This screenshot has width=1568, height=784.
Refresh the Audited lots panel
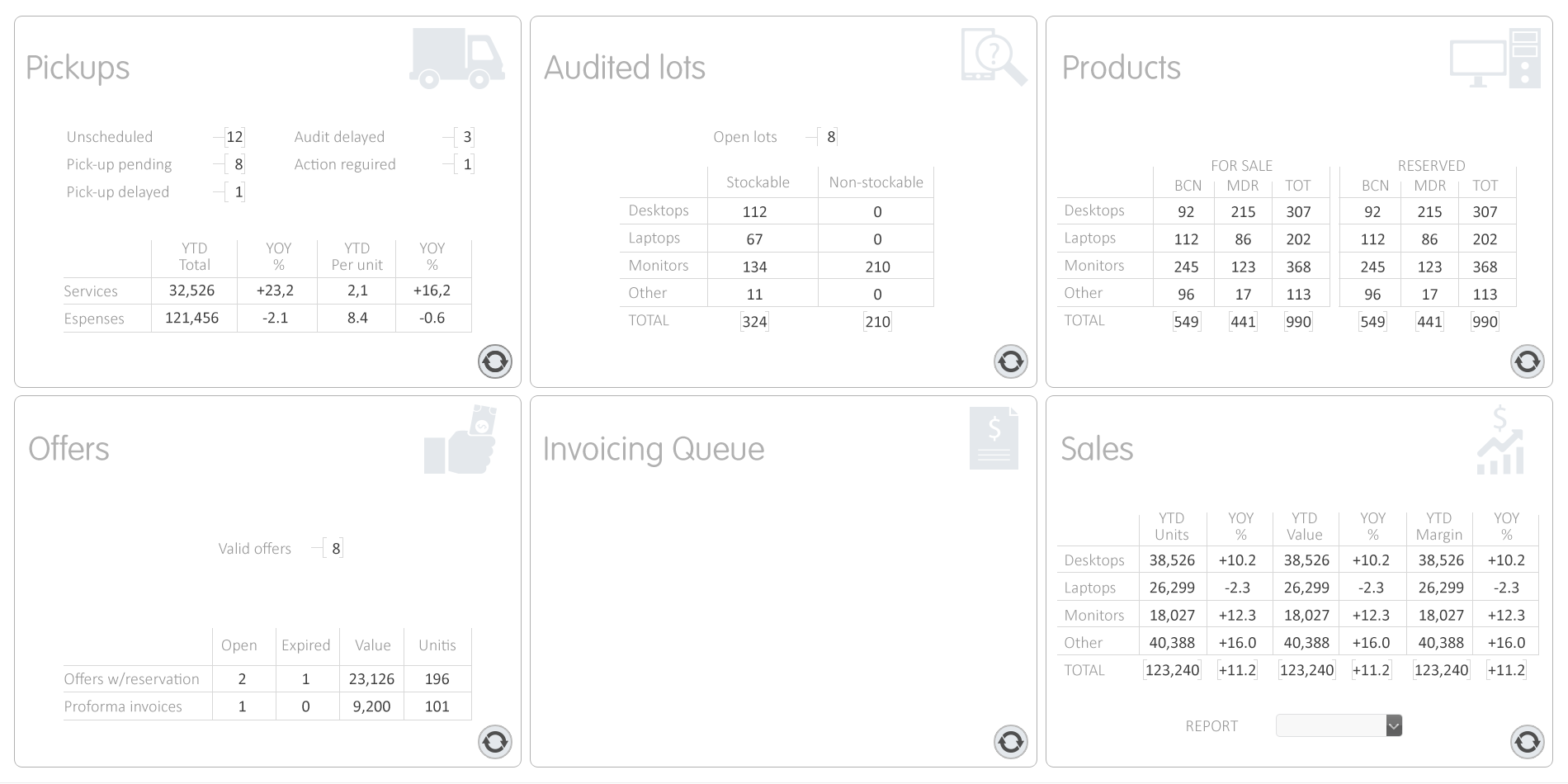coord(1011,361)
